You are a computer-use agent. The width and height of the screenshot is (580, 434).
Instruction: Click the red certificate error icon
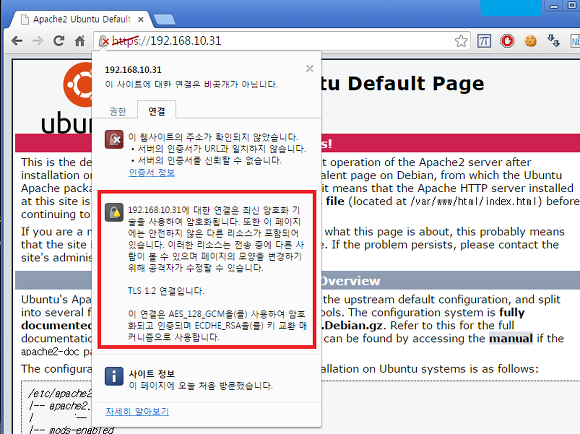pos(114,139)
